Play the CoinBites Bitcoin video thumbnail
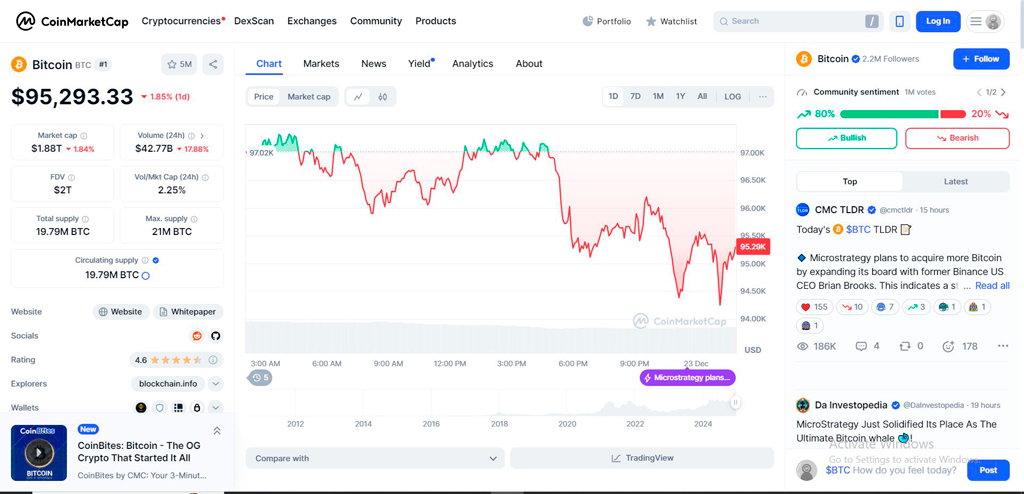Image resolution: width=1024 pixels, height=494 pixels. coord(39,453)
